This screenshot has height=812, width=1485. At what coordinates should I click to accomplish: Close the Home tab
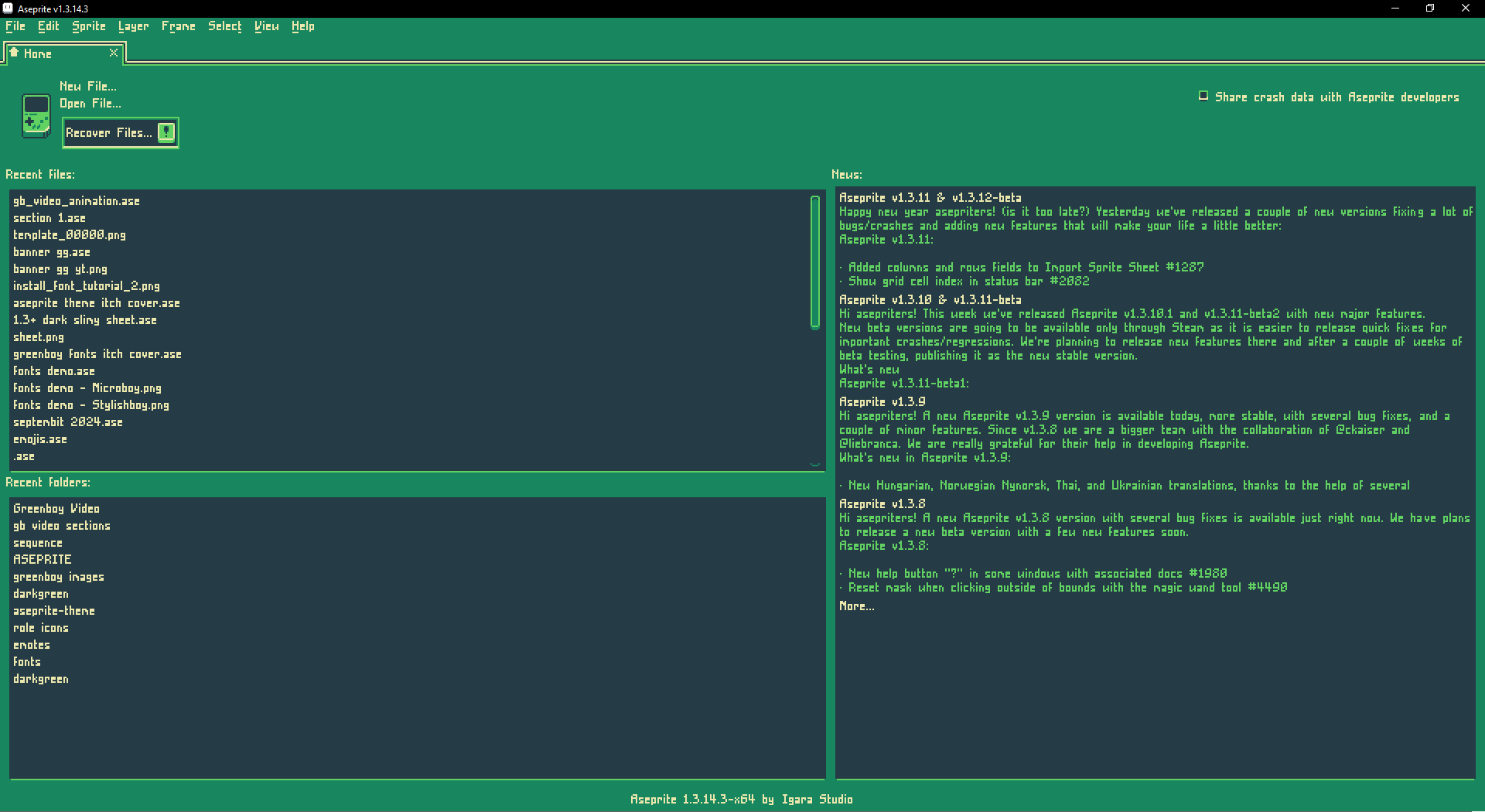[x=114, y=53]
